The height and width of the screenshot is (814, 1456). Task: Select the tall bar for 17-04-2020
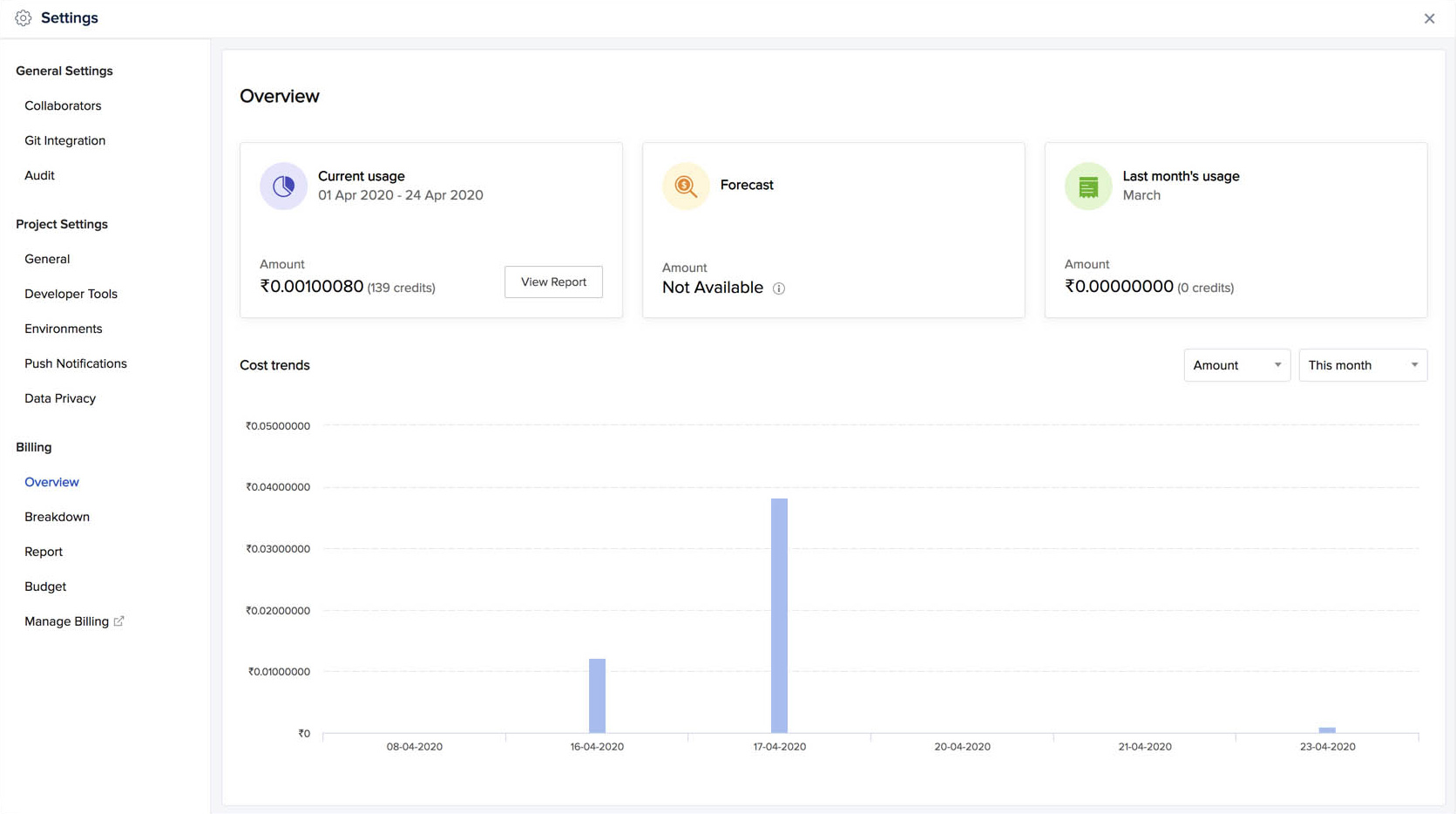[x=779, y=614]
